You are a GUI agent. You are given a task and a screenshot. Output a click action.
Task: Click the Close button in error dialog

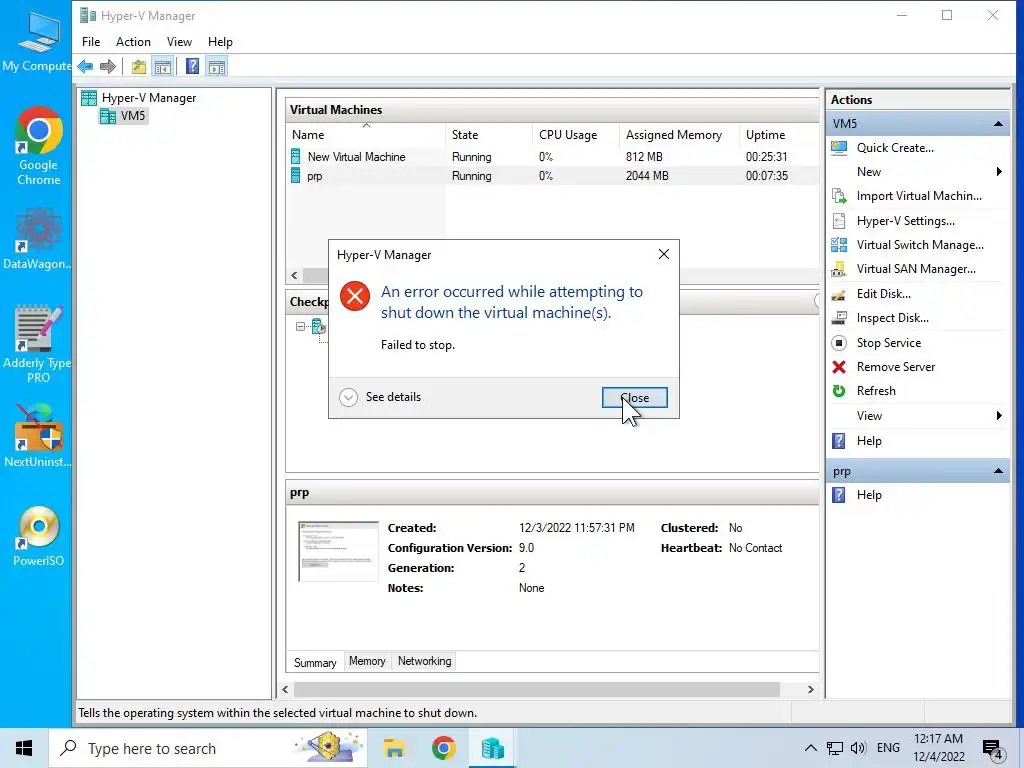pyautogui.click(x=635, y=398)
